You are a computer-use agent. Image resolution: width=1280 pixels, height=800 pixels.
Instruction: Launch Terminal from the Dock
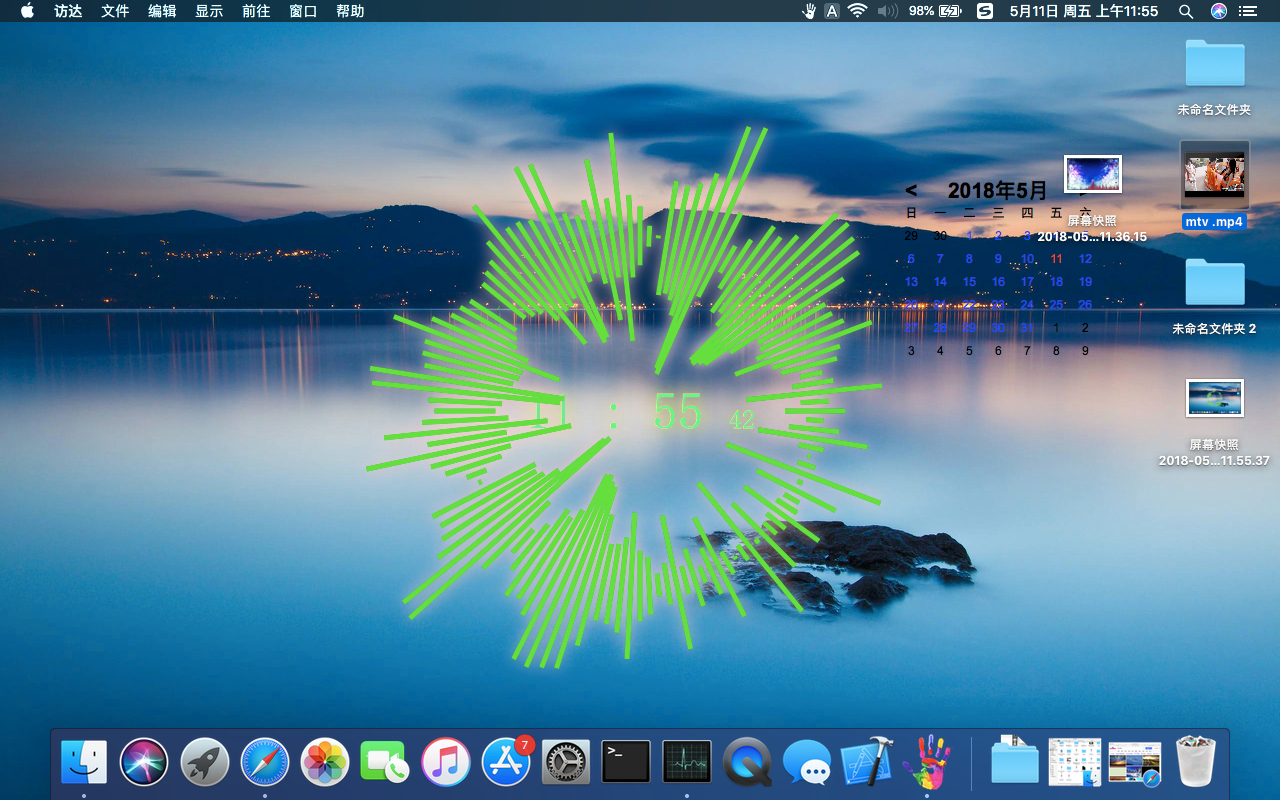pyautogui.click(x=626, y=763)
